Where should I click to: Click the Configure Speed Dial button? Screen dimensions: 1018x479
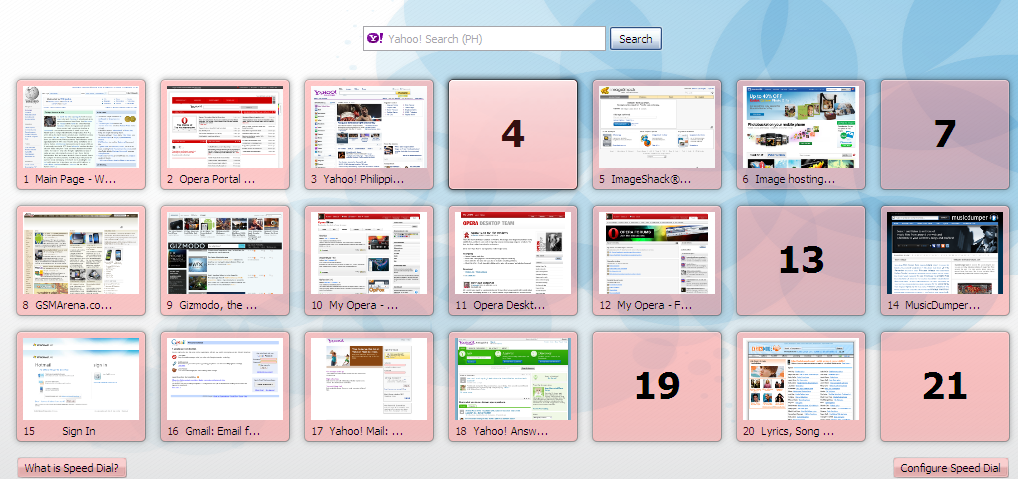tap(950, 468)
